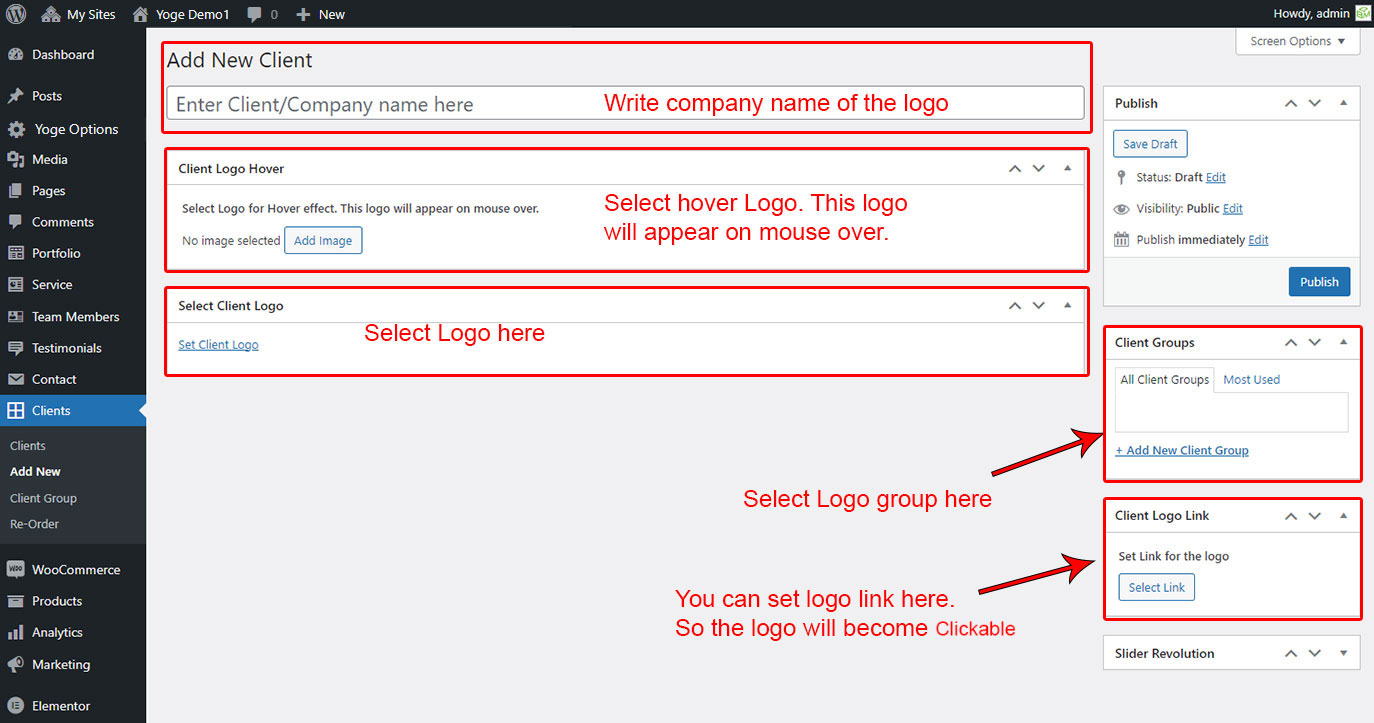Move the Publish panel down
This screenshot has width=1374, height=723.
pos(1315,103)
